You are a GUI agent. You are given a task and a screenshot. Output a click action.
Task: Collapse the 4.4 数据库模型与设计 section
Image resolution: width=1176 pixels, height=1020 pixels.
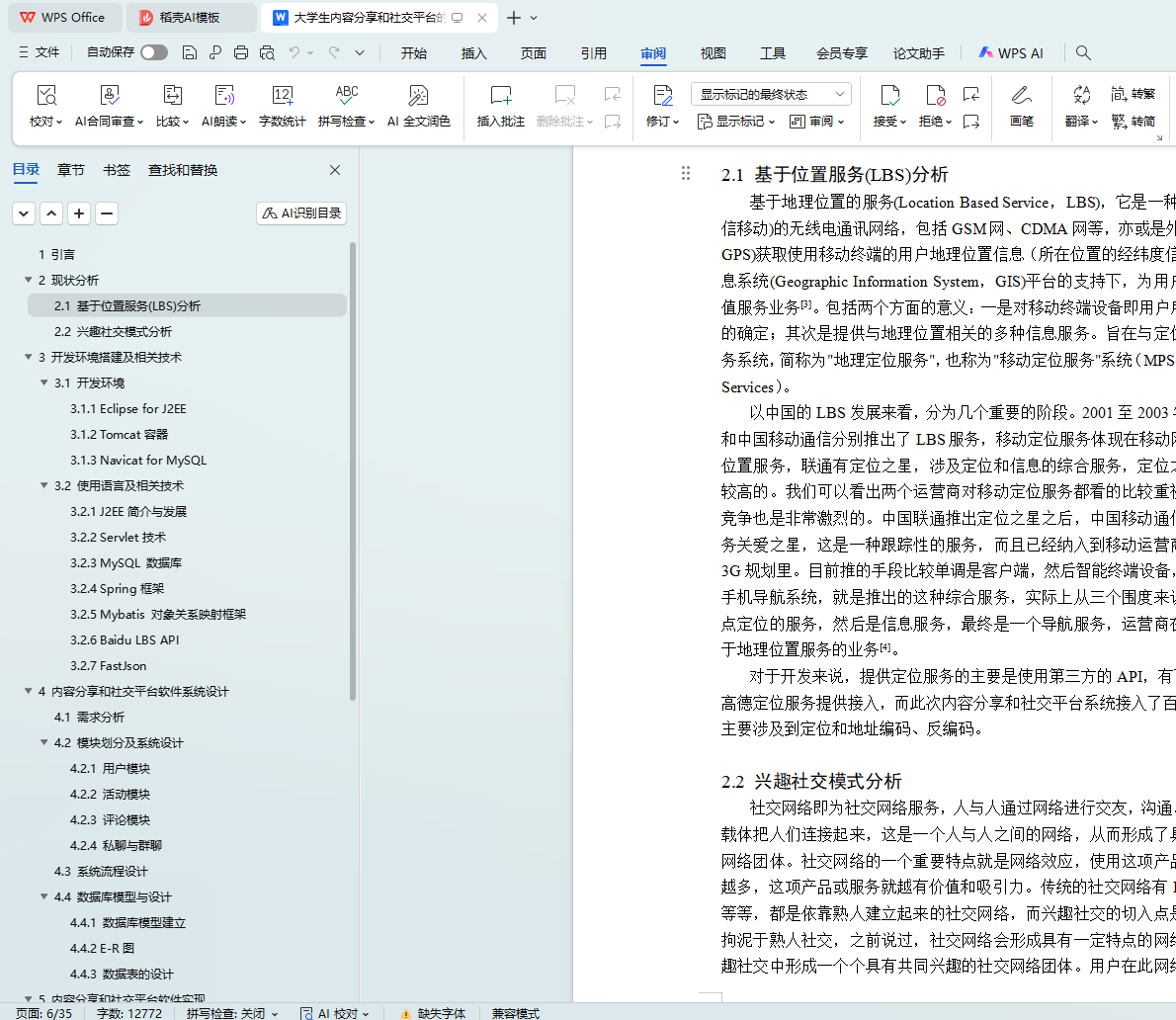pyautogui.click(x=44, y=896)
